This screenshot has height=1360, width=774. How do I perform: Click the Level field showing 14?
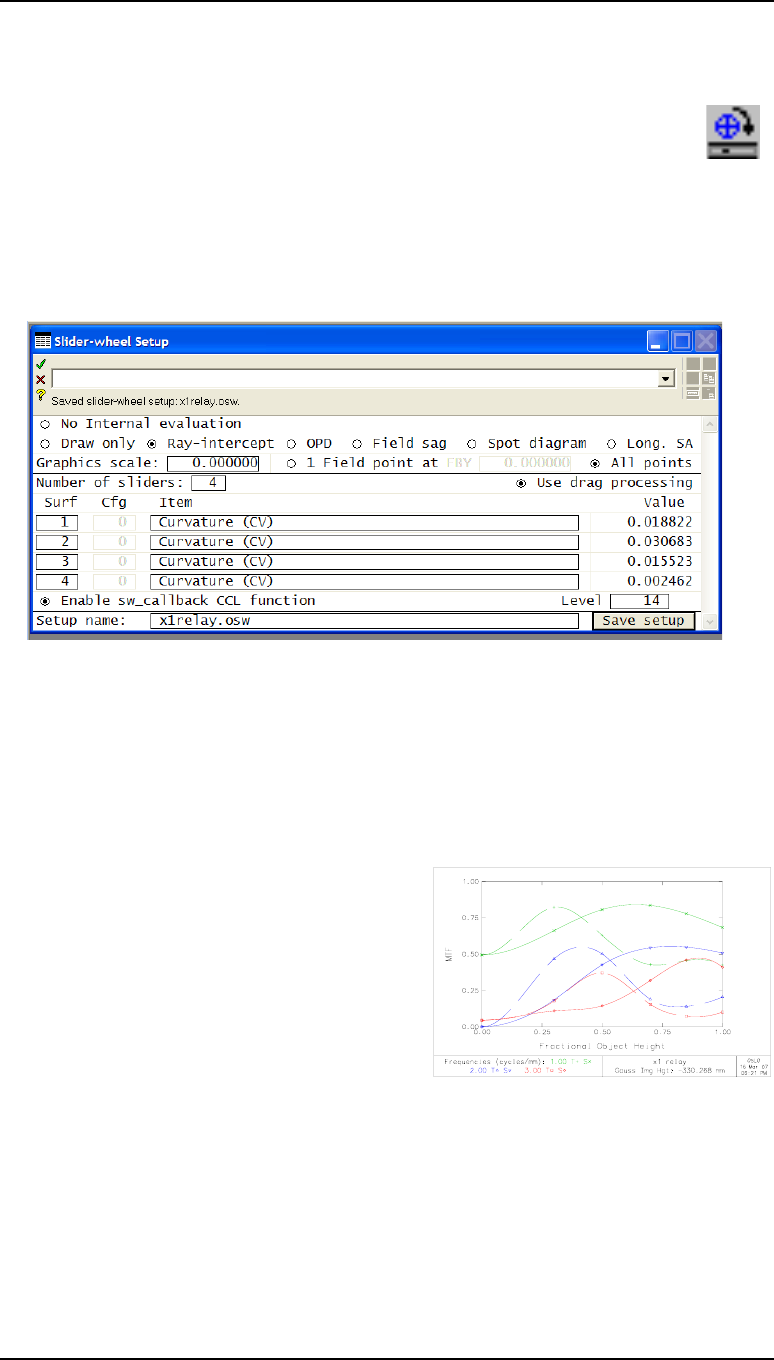coord(639,601)
